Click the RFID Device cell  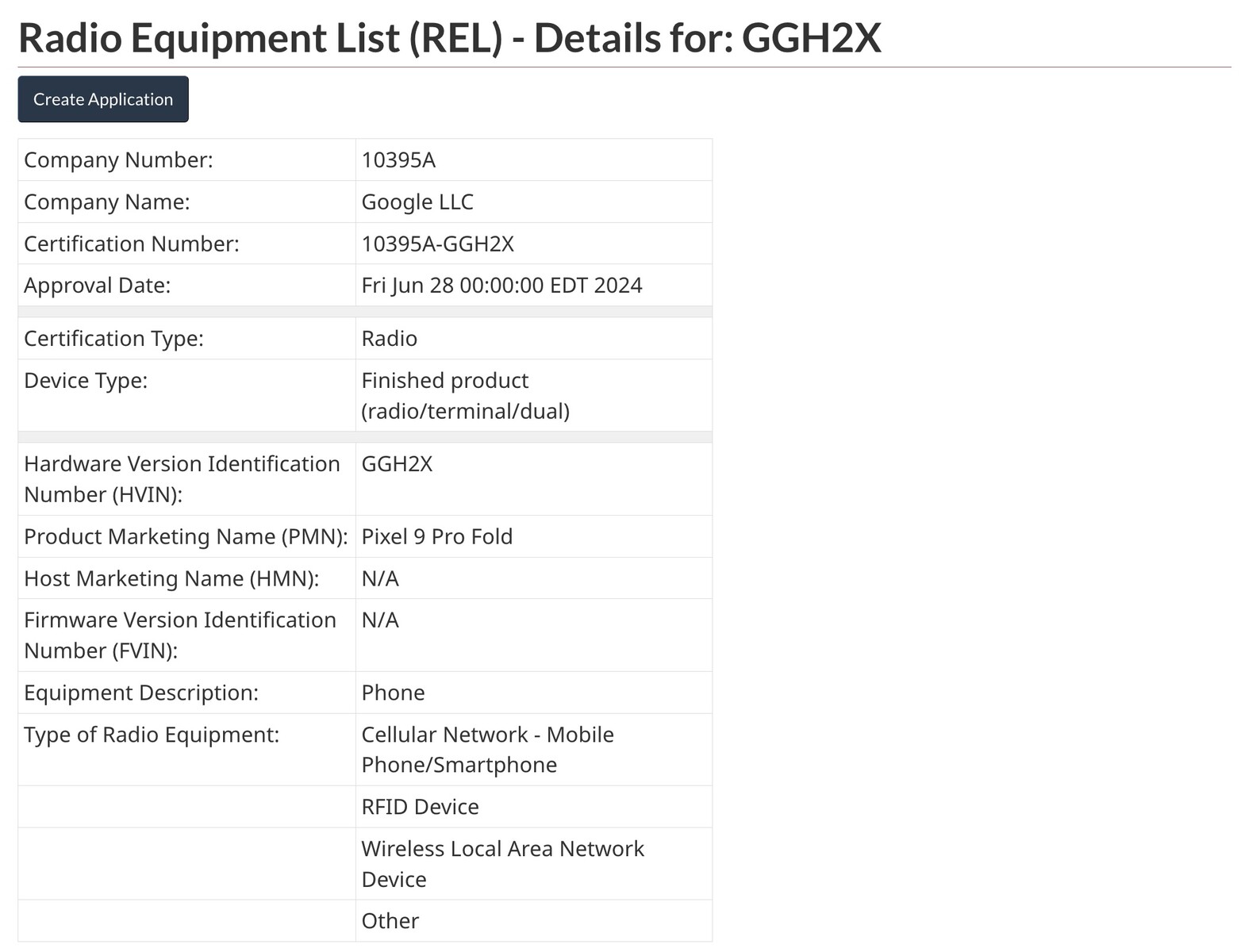click(x=533, y=806)
